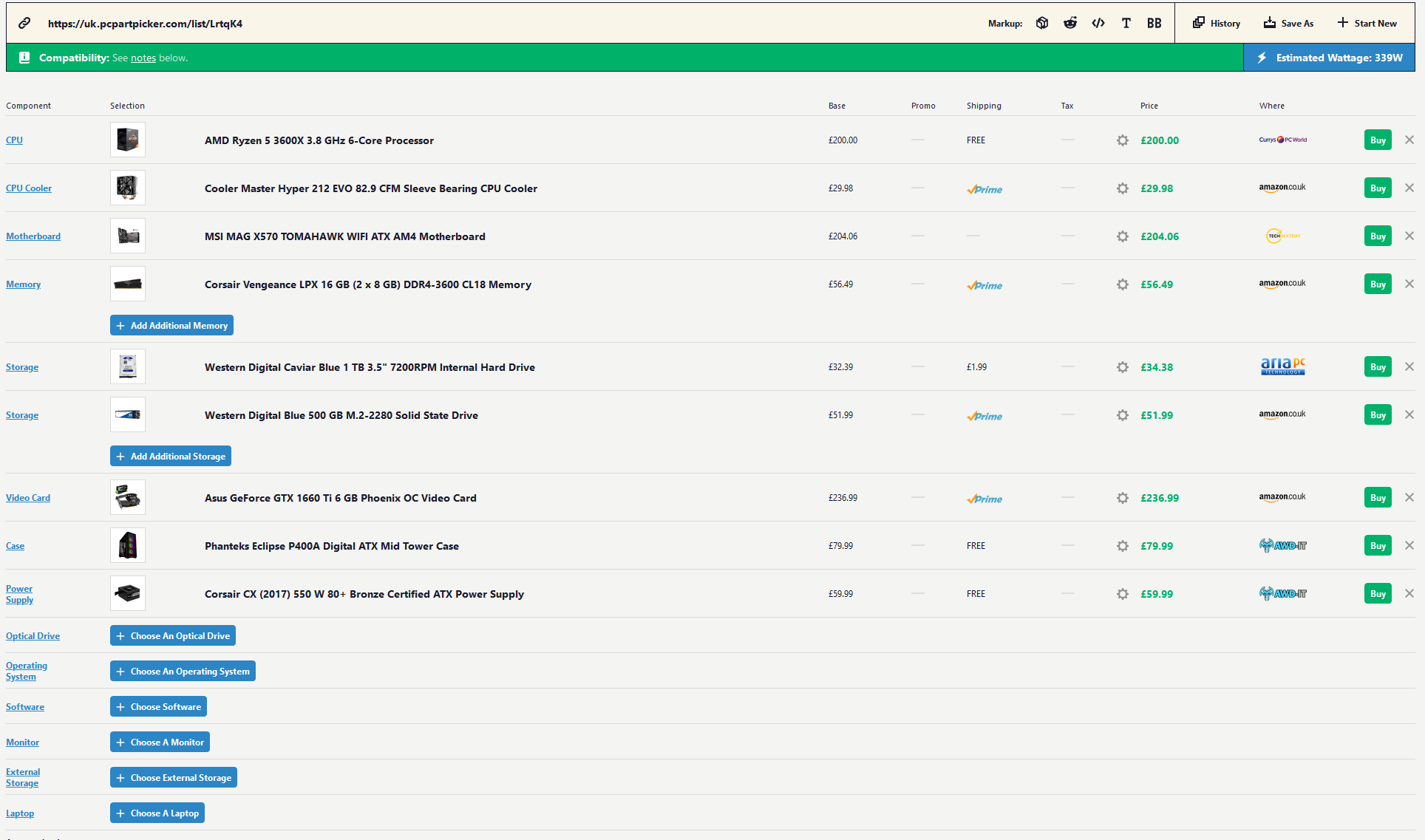This screenshot has height=840, width=1425.
Task: Select the Reddit markup icon
Action: click(1070, 23)
